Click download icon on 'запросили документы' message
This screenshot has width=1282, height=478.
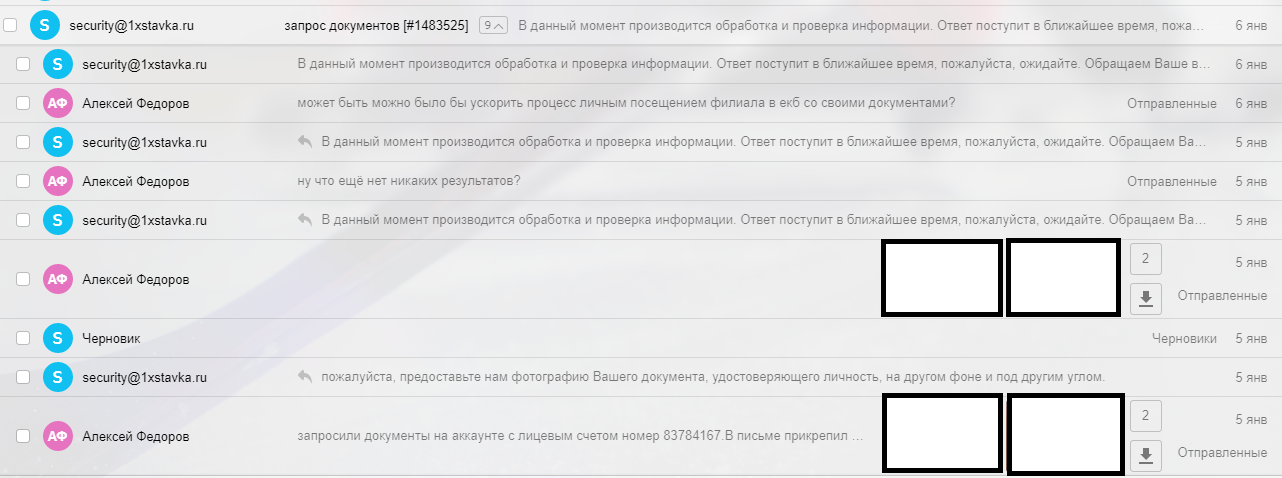click(1145, 456)
